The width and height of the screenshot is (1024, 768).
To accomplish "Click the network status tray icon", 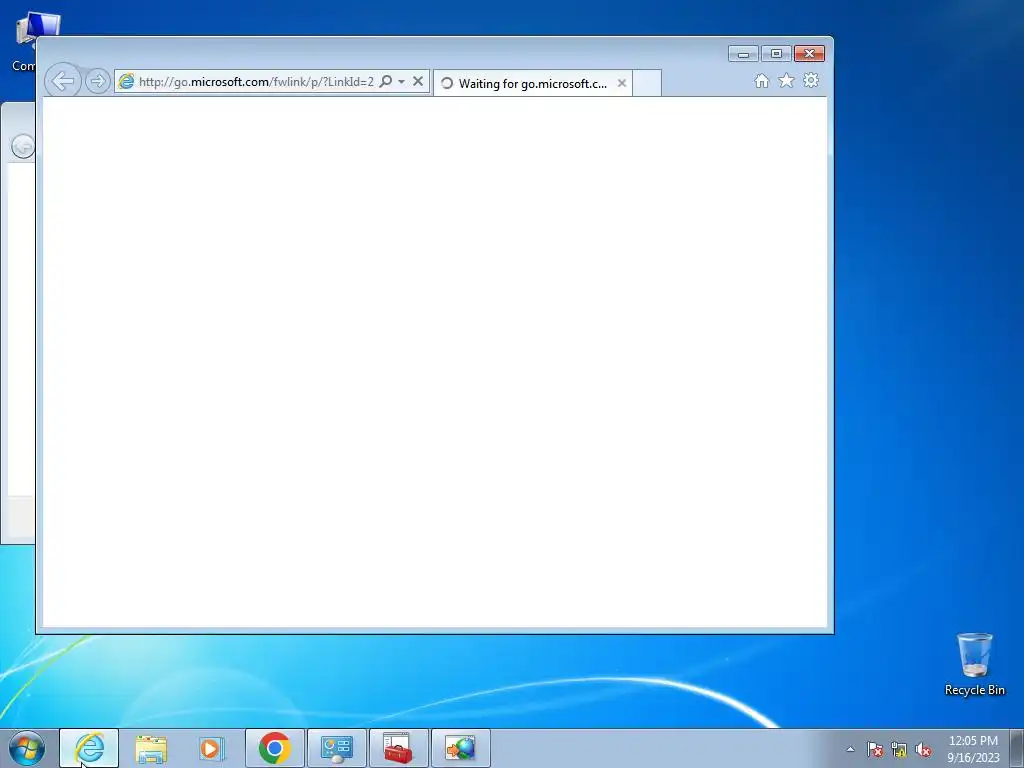I will 899,750.
